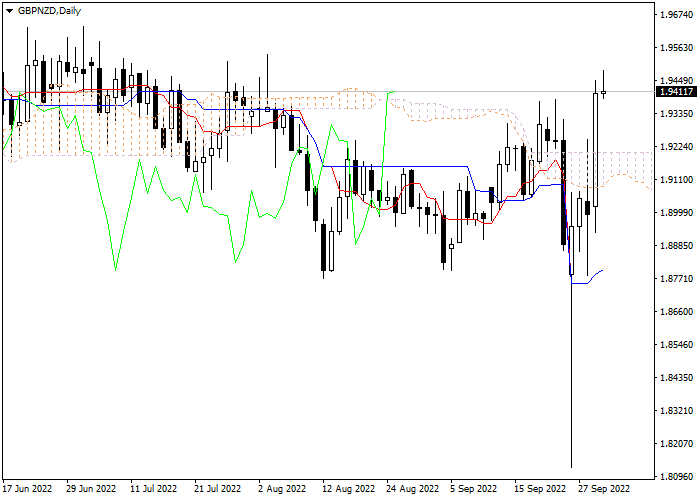Open the chart menu triangle beside GBPNZD
The image size is (700, 500).
[9, 11]
